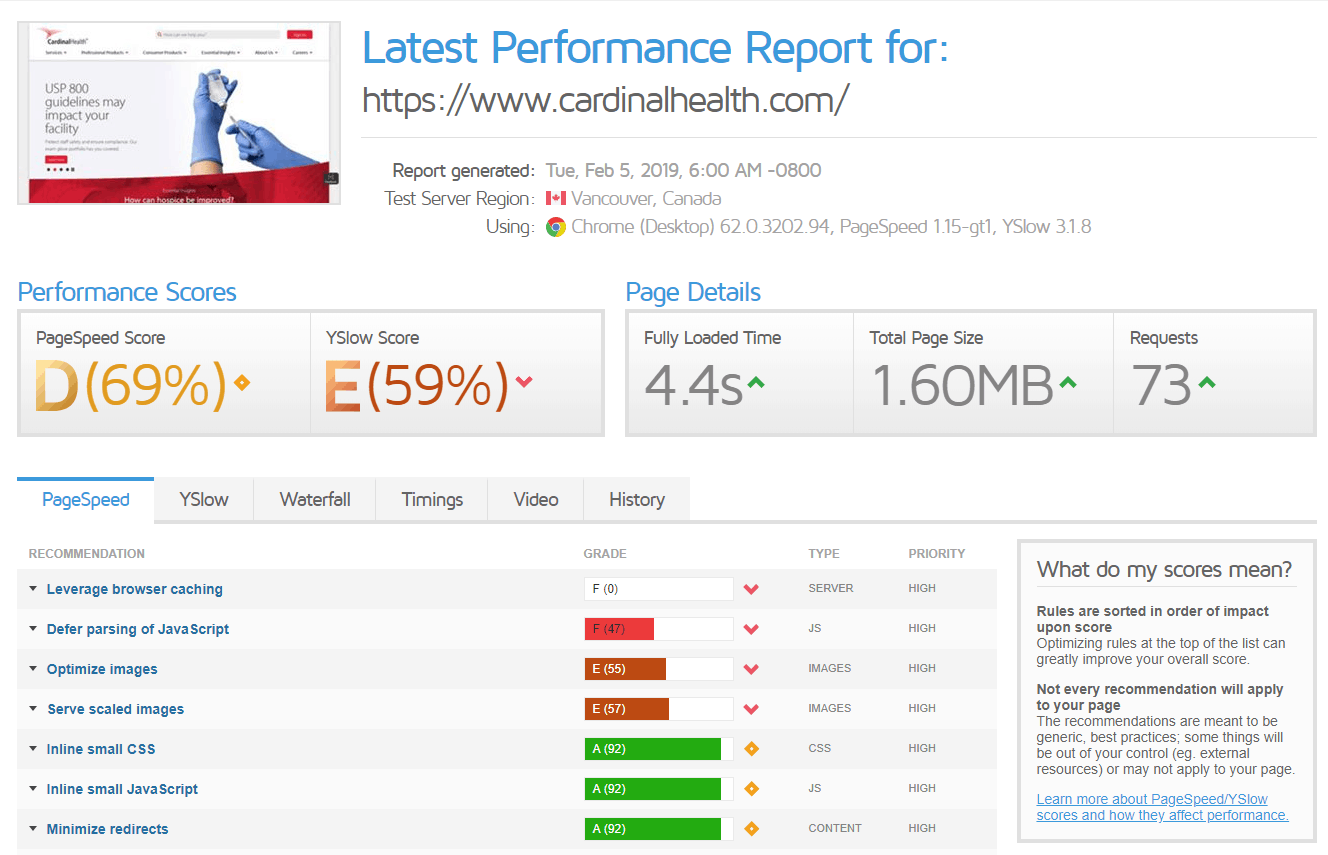This screenshot has width=1328, height=855.
Task: Open the Optimize images recommendation
Action: (102, 669)
